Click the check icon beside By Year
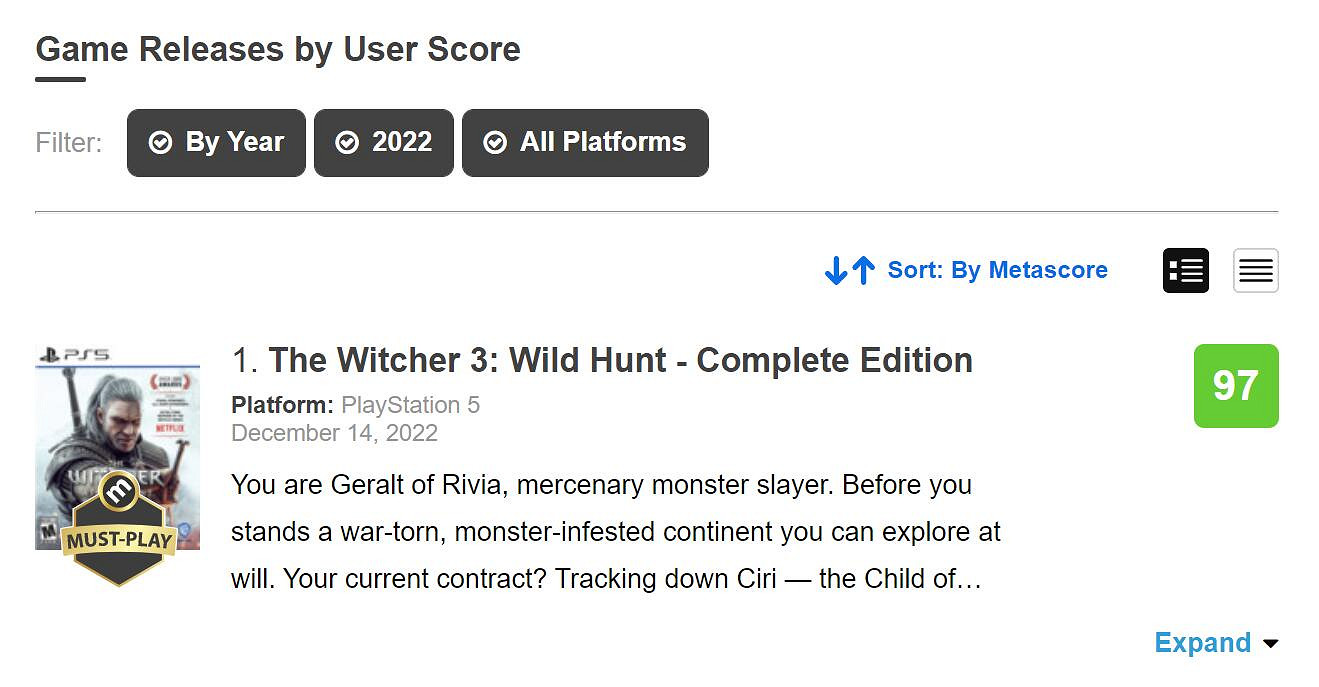Screen dimensions: 1319x687 [160, 143]
